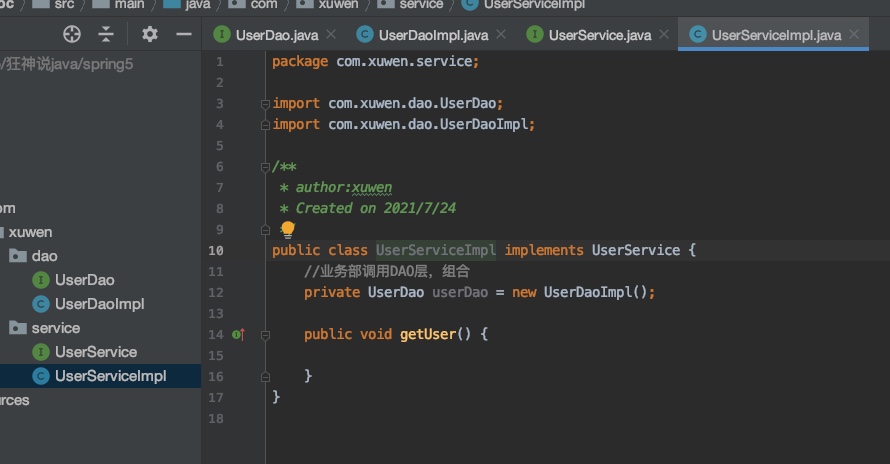
Task: Collapse the getUser method fold marker on line 14
Action: click(265, 334)
